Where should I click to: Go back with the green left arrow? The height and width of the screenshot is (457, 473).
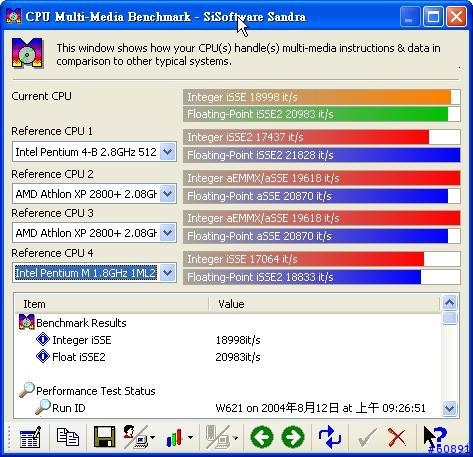[262, 437]
